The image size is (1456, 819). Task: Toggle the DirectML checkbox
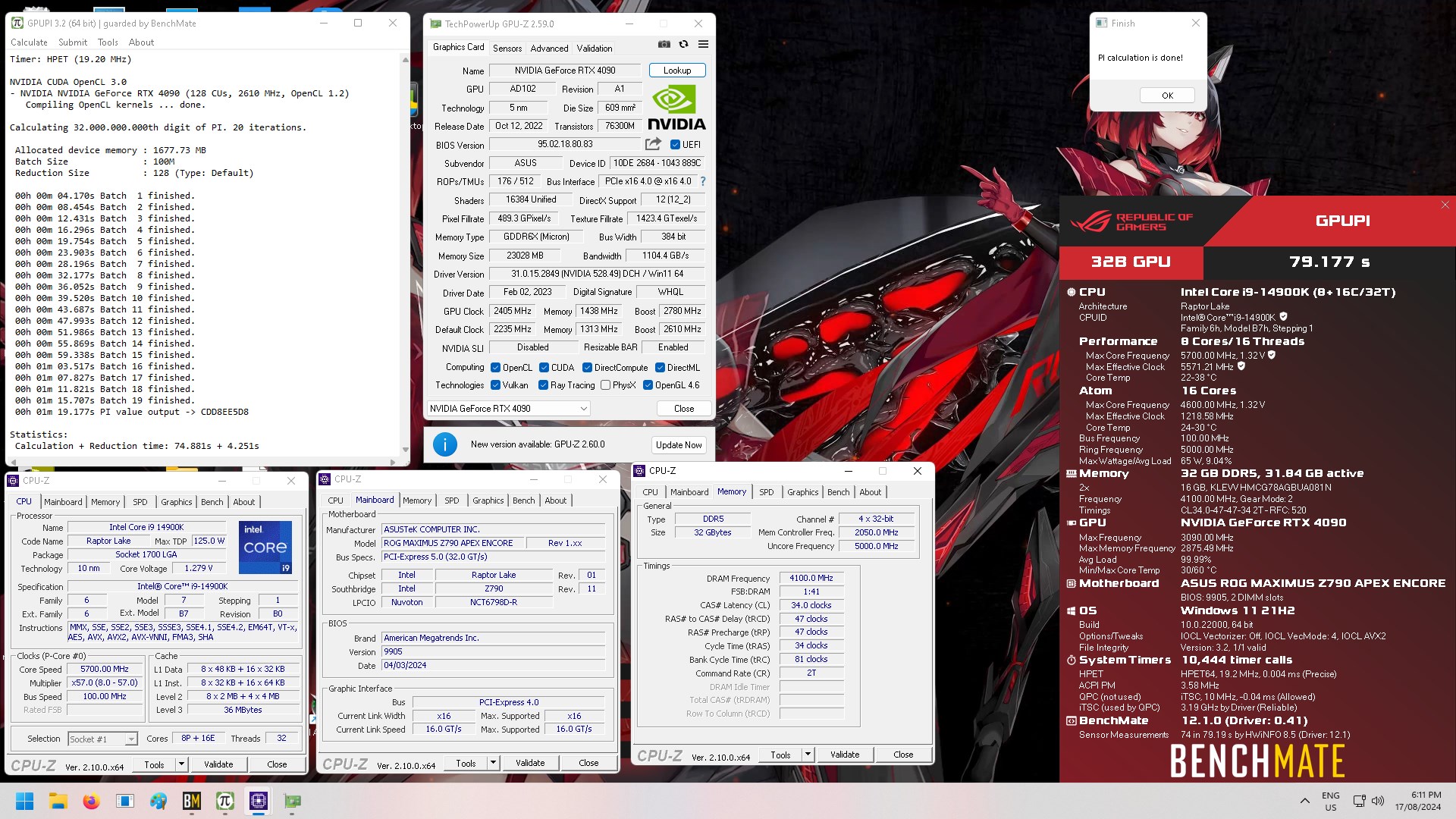tap(660, 367)
